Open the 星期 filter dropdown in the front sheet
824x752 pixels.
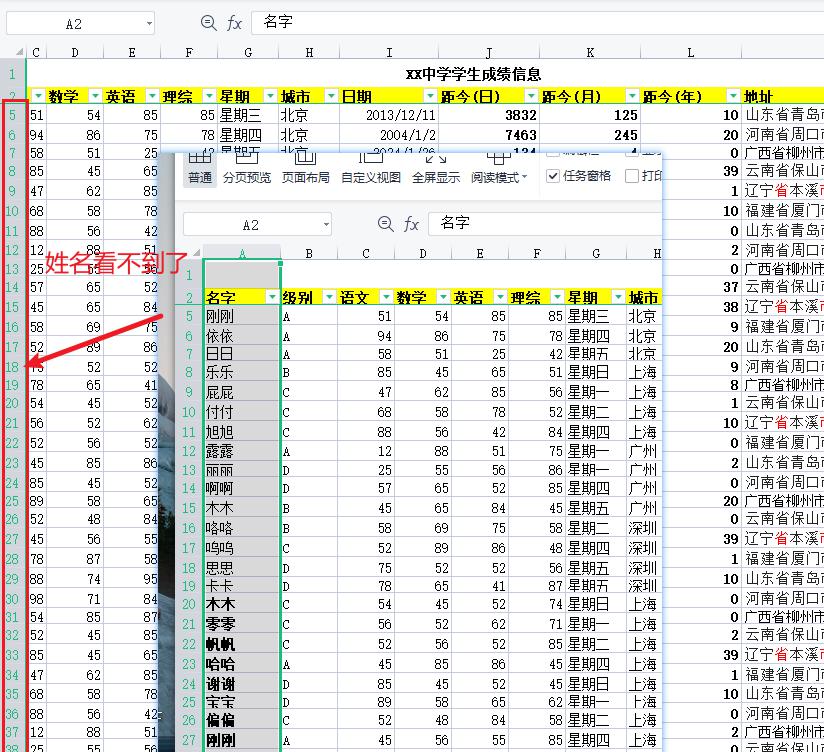coord(619,297)
